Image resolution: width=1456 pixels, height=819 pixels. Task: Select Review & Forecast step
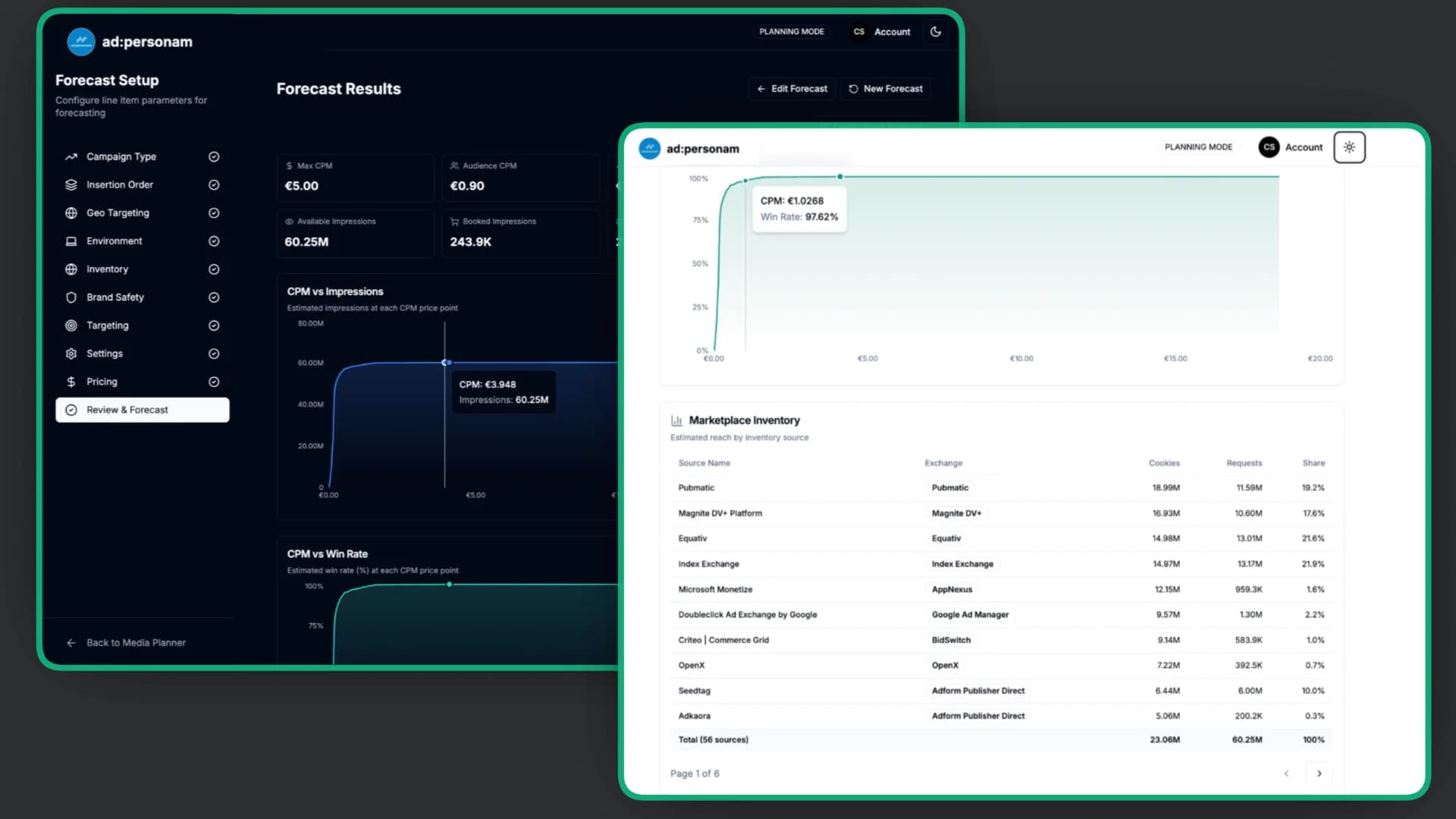[142, 409]
